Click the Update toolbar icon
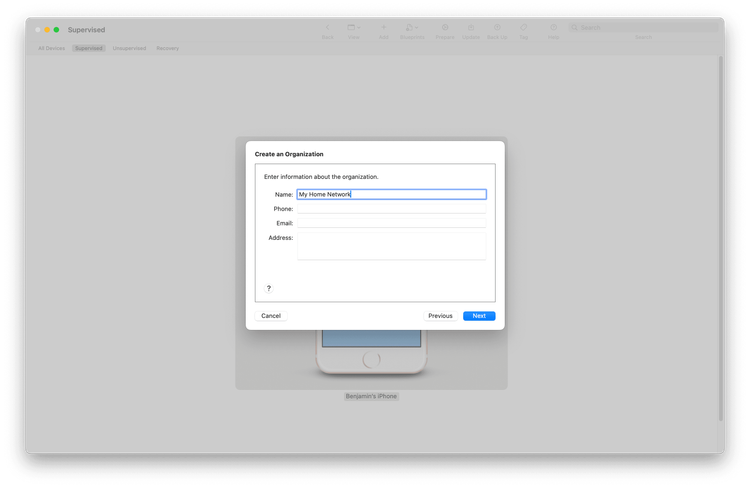 pos(471,29)
